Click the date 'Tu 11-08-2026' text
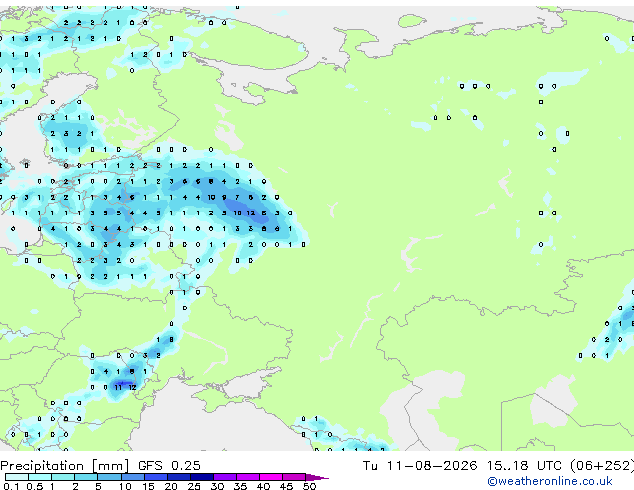Image resolution: width=634 pixels, height=490 pixels. click(420, 466)
